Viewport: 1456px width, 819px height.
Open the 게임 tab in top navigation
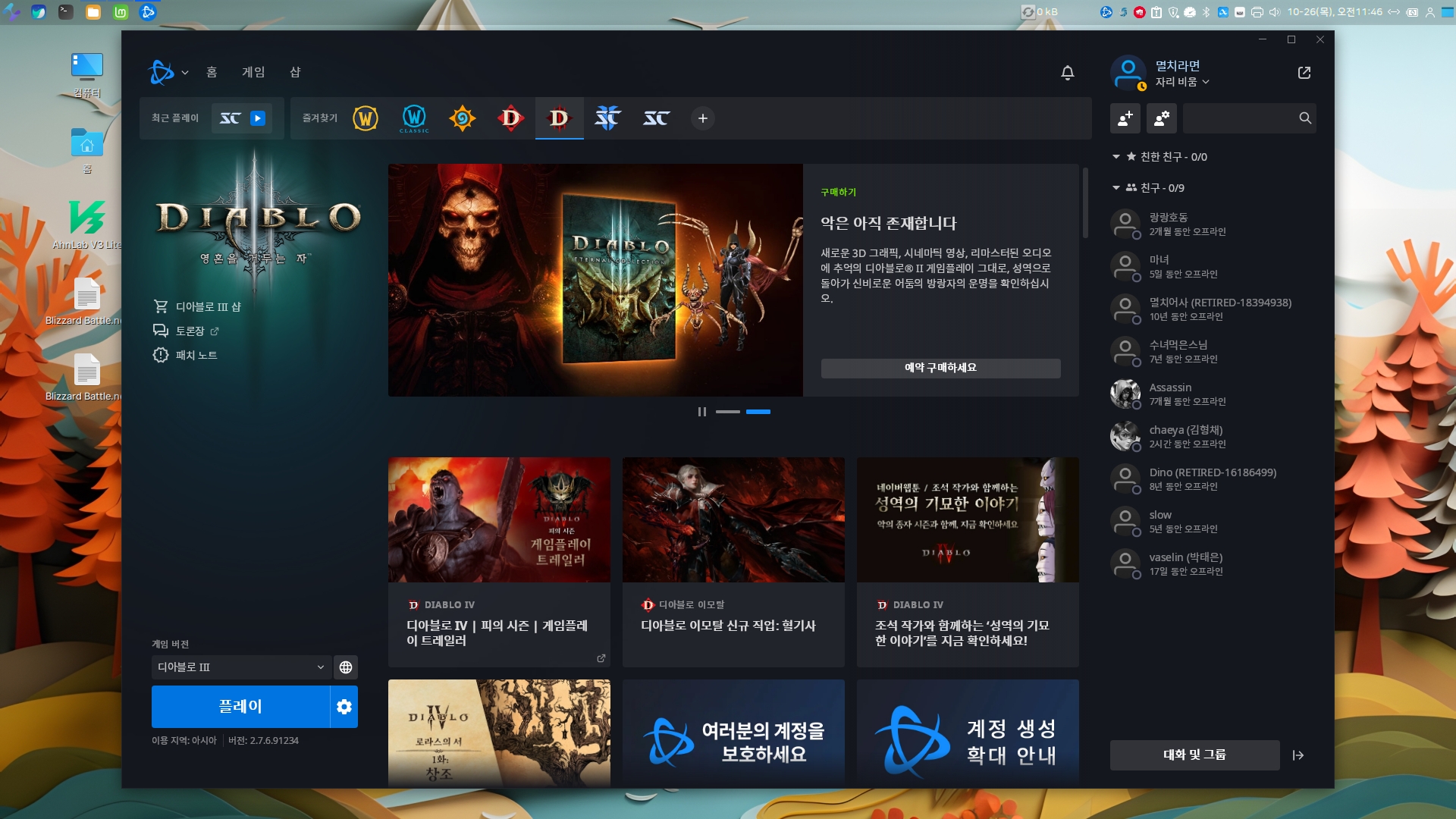pyautogui.click(x=253, y=72)
